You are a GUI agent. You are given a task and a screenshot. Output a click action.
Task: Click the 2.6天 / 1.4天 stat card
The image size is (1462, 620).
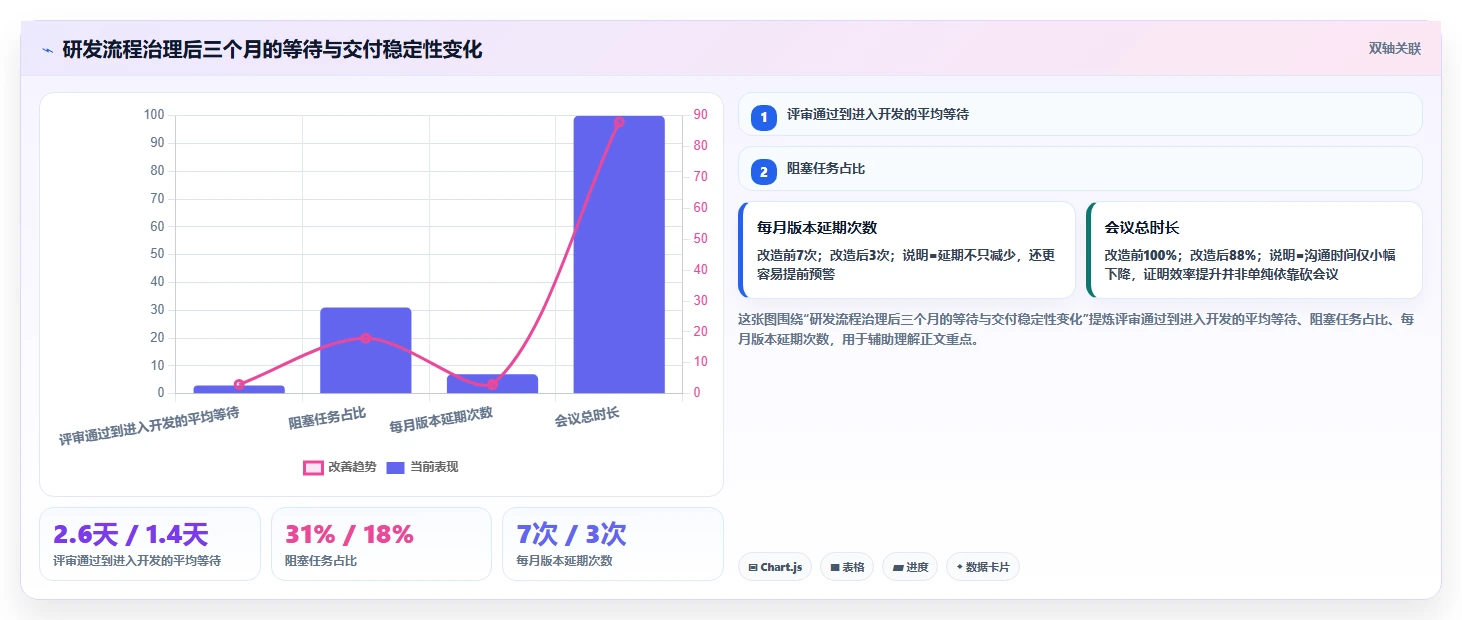coord(150,544)
